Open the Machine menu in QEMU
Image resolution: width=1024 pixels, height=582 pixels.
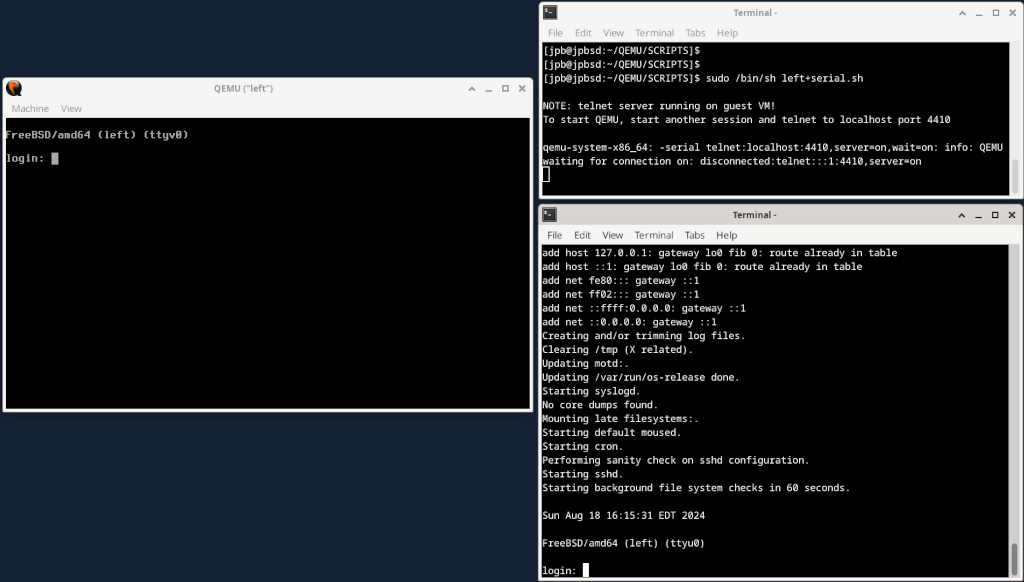[x=30, y=108]
